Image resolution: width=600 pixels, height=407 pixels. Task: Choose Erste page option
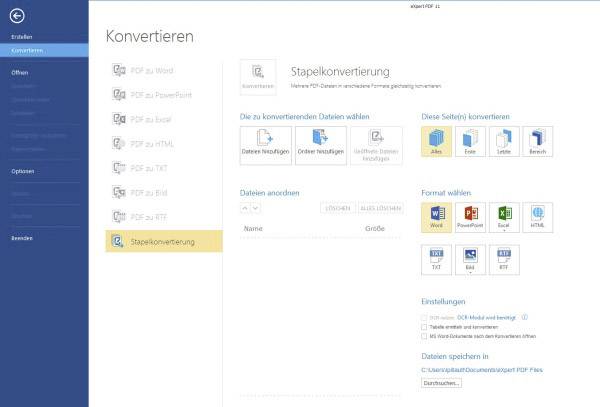coord(470,142)
